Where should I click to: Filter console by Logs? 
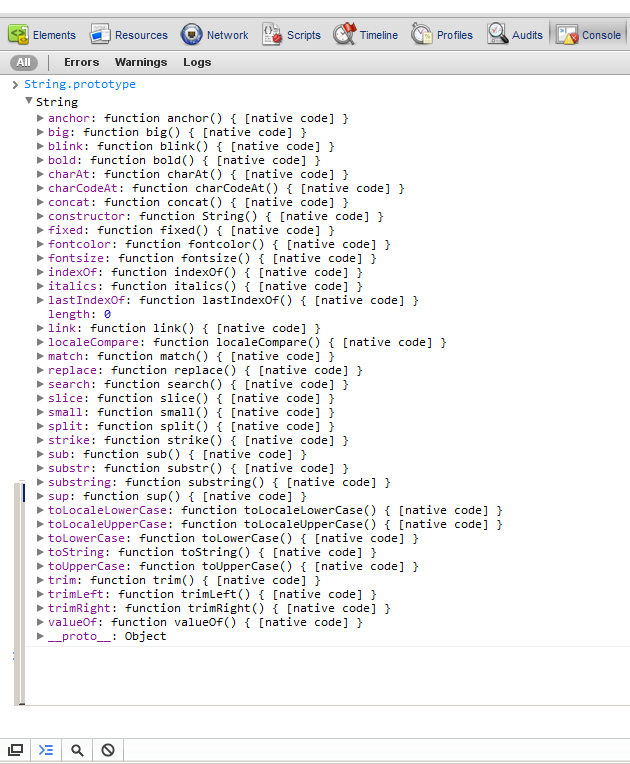point(197,62)
